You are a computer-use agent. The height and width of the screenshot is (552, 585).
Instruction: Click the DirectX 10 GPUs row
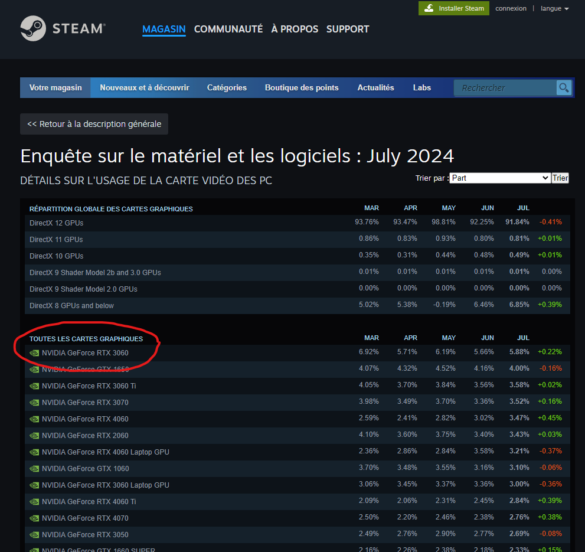click(x=297, y=256)
